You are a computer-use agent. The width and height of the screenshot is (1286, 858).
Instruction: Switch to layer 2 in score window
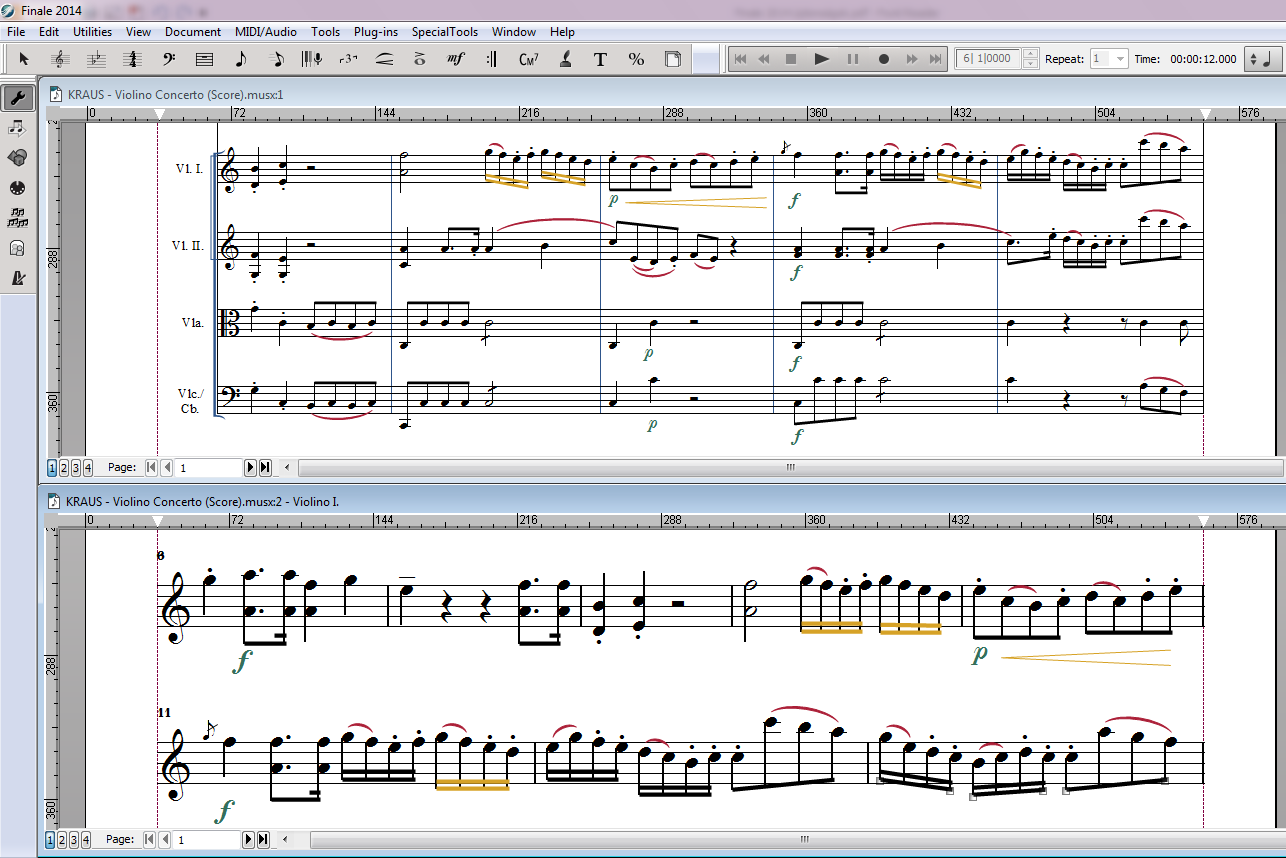[x=63, y=467]
